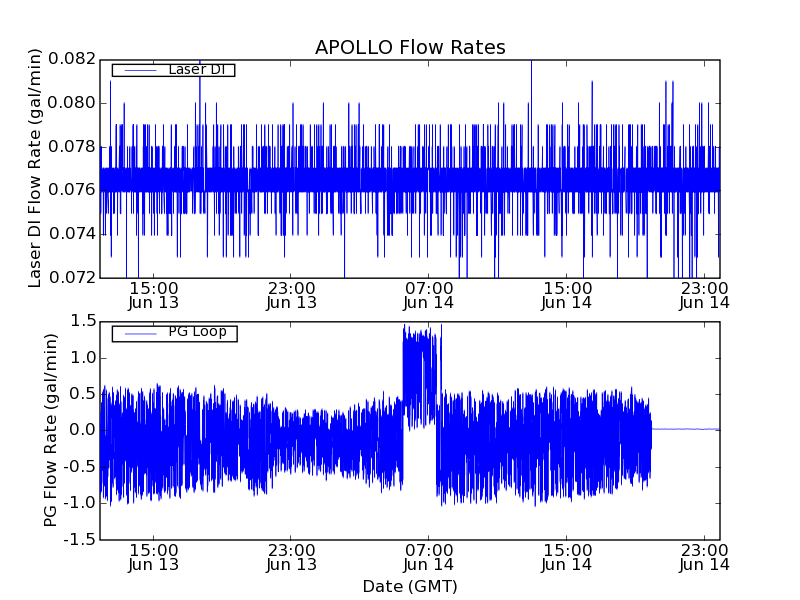Click top plot's 15:00 Jun 13 tick label
Image resolution: width=800 pixels, height=600 pixels.
tap(153, 294)
